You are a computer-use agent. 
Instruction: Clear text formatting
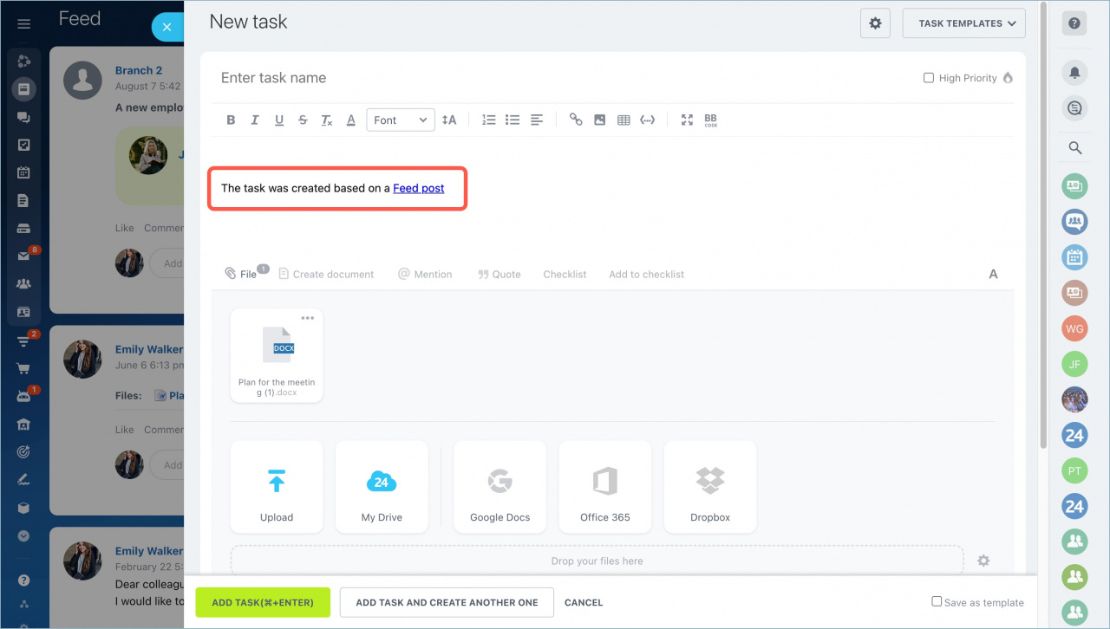[x=326, y=120]
